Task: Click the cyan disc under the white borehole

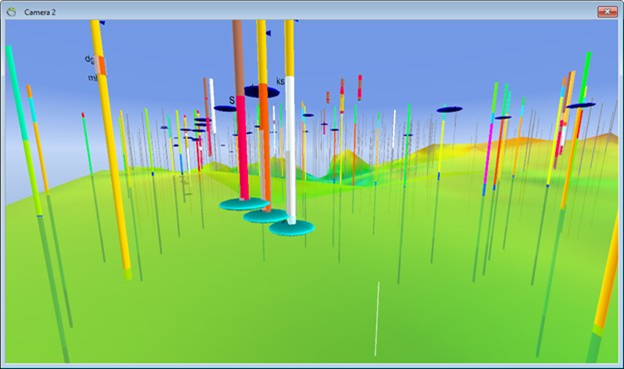Action: point(292,228)
